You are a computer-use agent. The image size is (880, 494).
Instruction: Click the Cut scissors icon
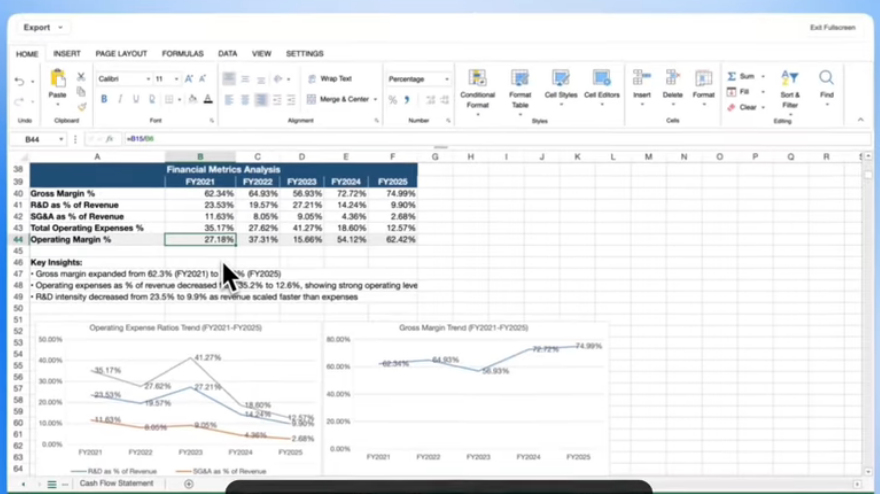(81, 77)
